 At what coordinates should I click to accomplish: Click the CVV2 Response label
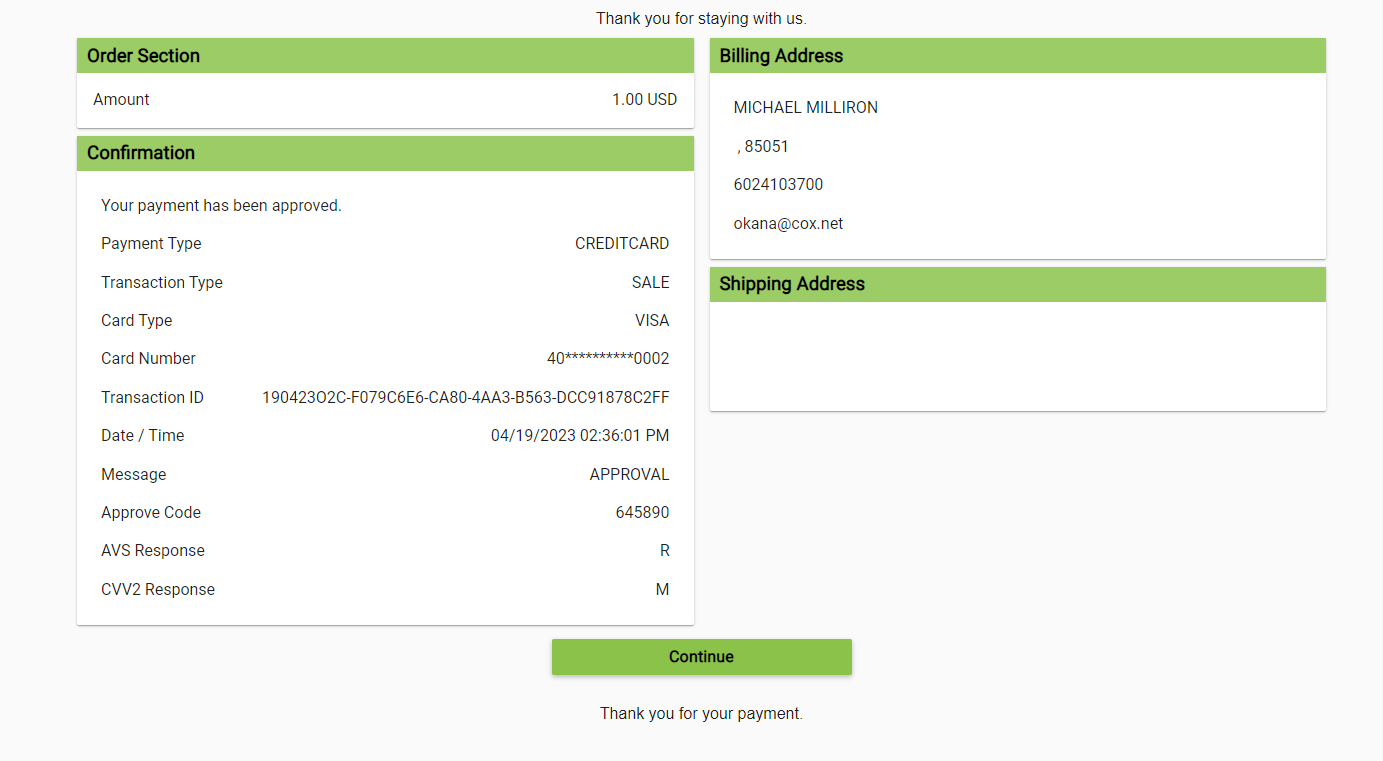click(158, 590)
